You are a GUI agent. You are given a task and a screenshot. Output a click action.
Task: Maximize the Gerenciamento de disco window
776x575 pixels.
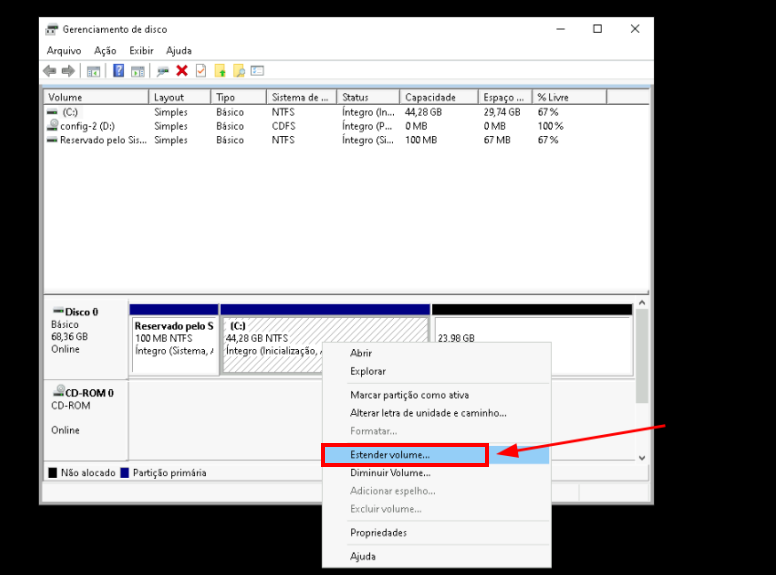(597, 29)
